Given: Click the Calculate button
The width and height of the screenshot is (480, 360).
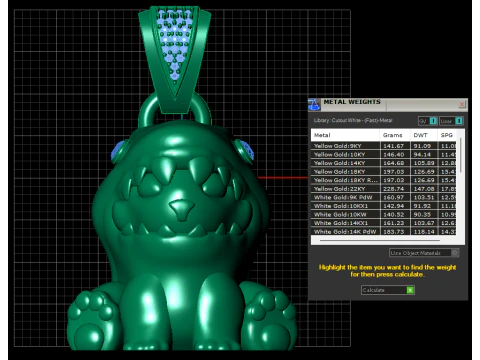Looking at the screenshot, I should pos(388,290).
